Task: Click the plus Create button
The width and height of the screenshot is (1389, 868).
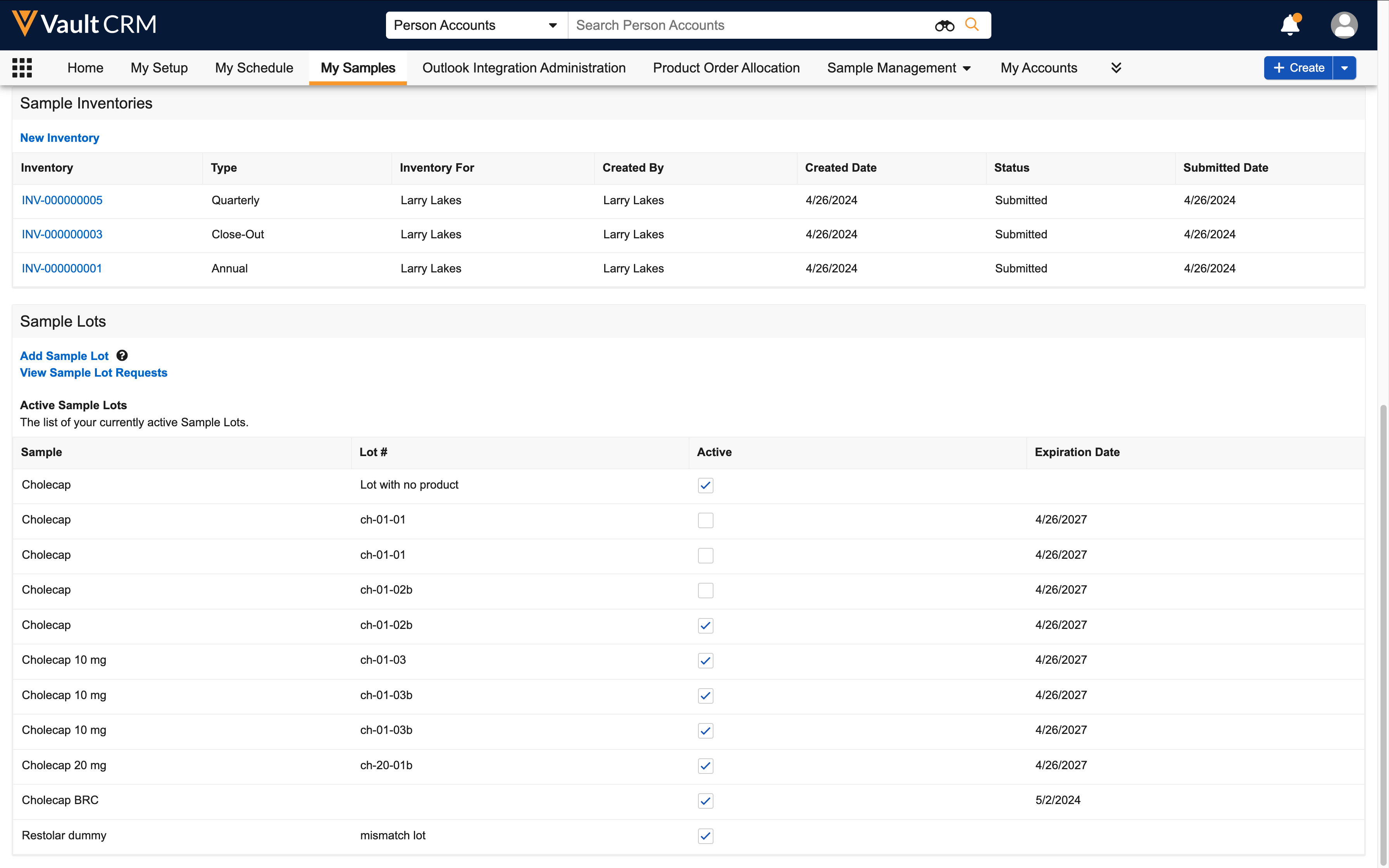Action: (1298, 68)
